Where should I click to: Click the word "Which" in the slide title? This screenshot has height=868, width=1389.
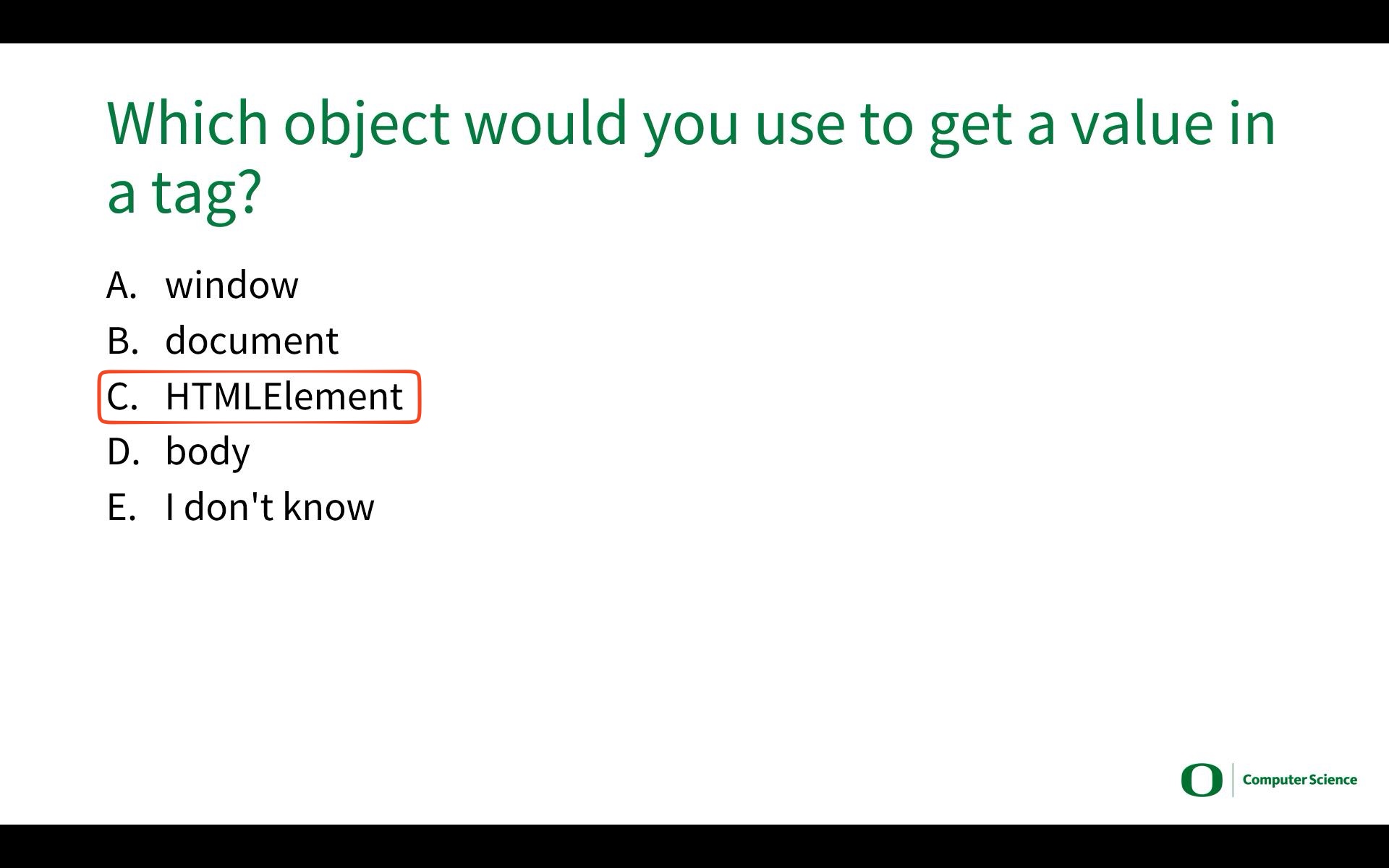pos(188,123)
